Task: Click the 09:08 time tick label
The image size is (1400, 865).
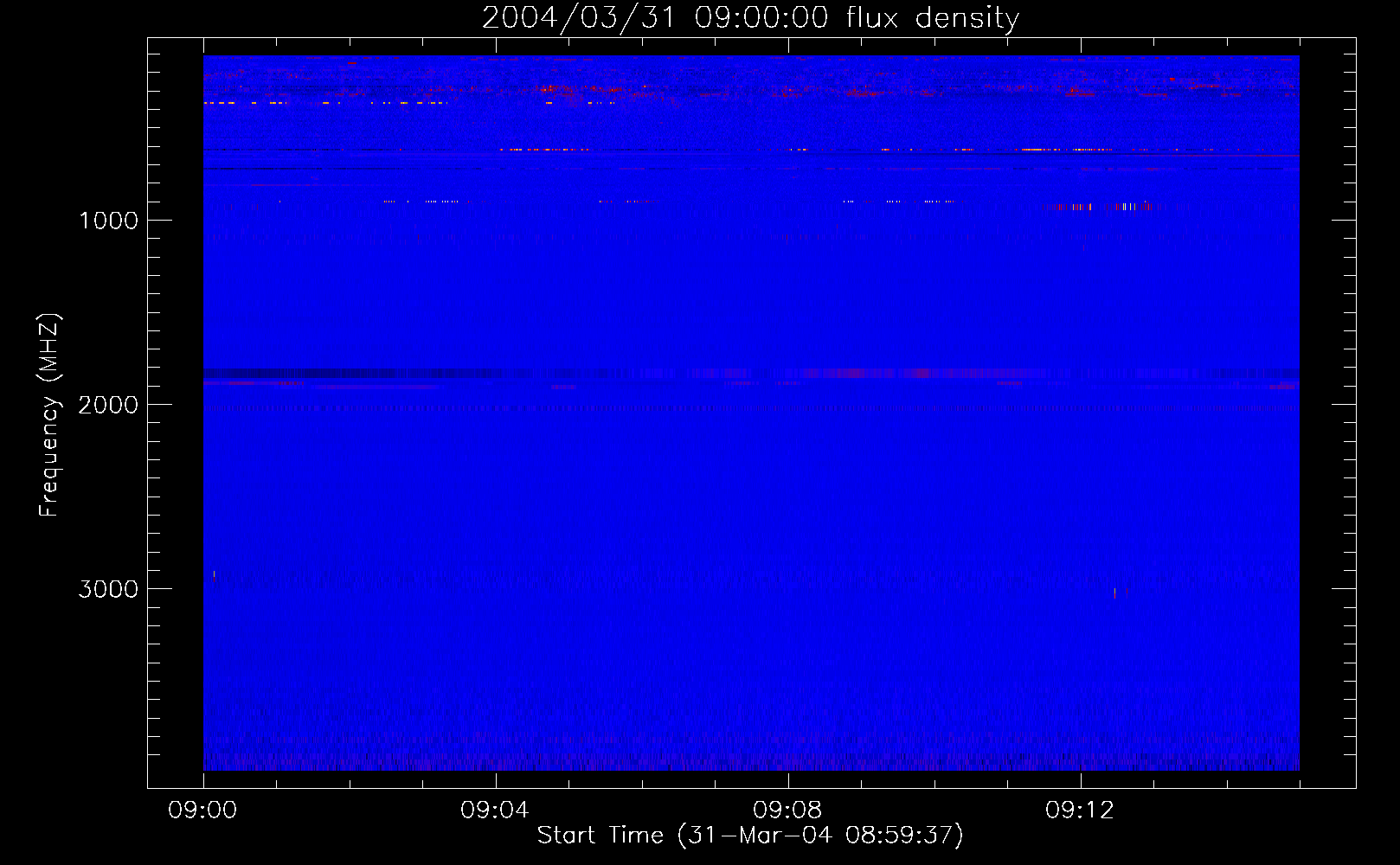Action: (x=787, y=811)
